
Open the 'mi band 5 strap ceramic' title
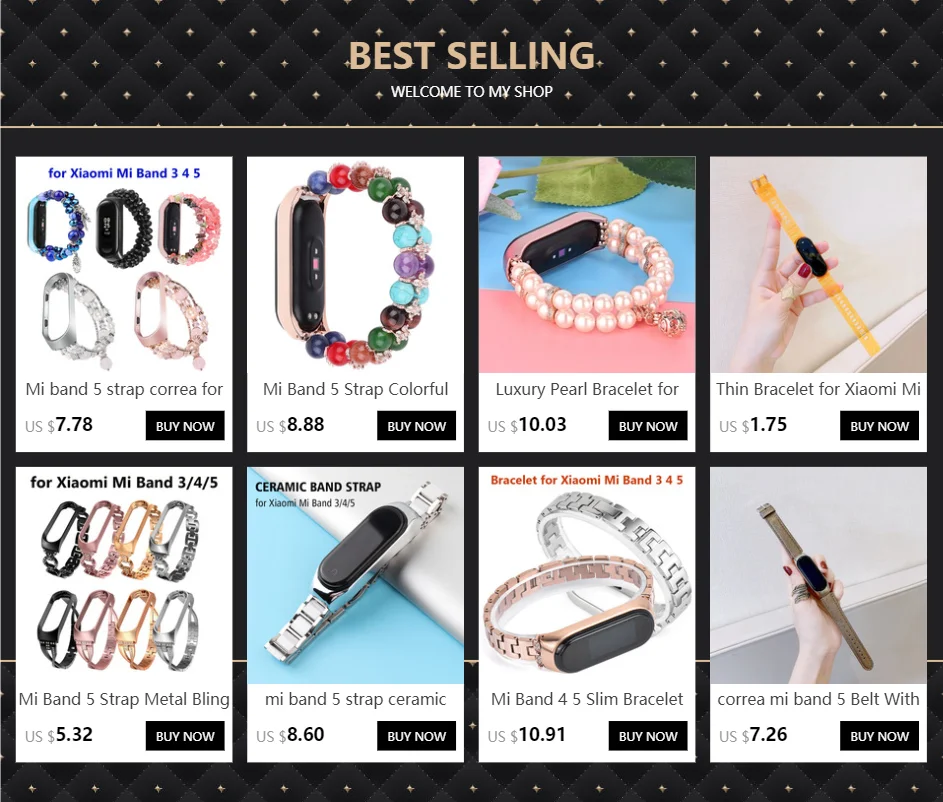coord(355,699)
